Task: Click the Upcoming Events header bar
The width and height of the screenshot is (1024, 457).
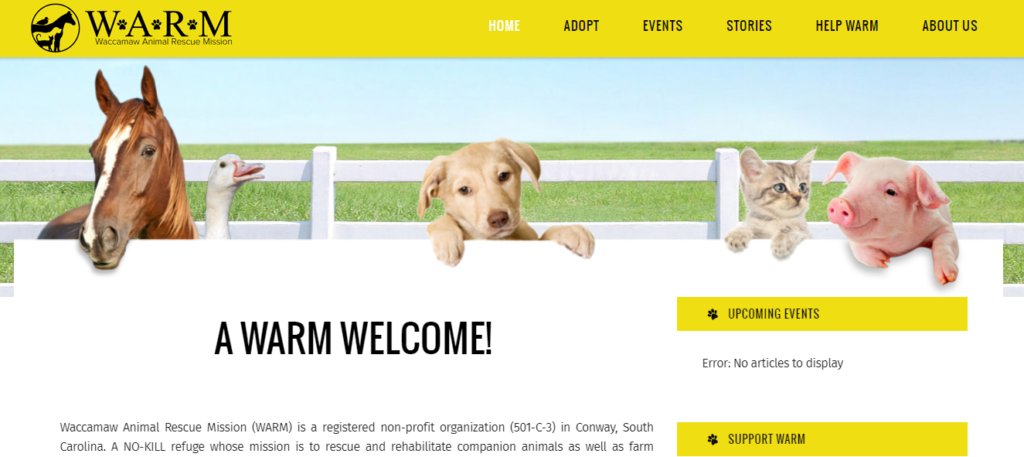Action: (x=822, y=314)
